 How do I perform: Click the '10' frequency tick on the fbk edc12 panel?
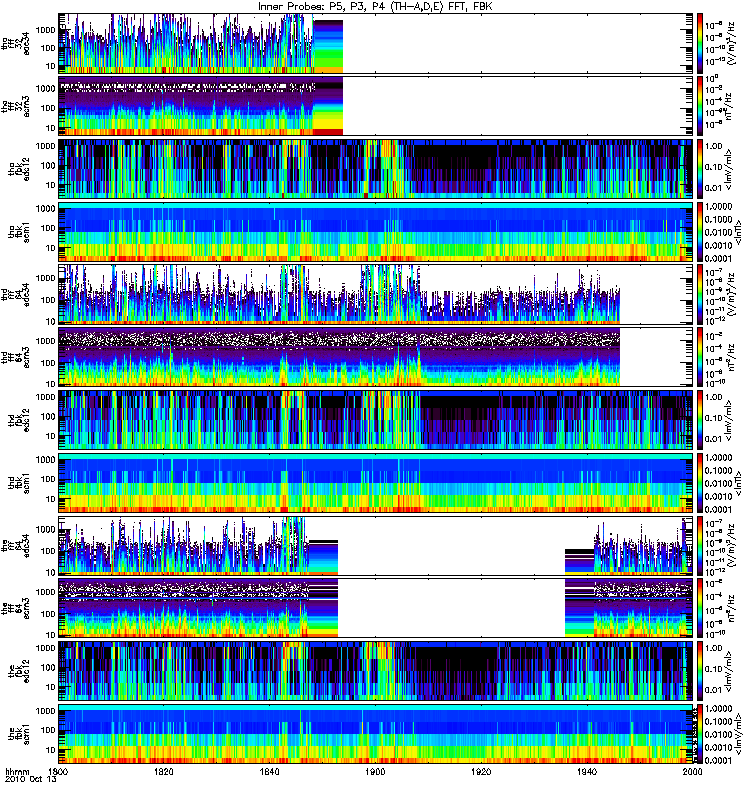[x=50, y=687]
